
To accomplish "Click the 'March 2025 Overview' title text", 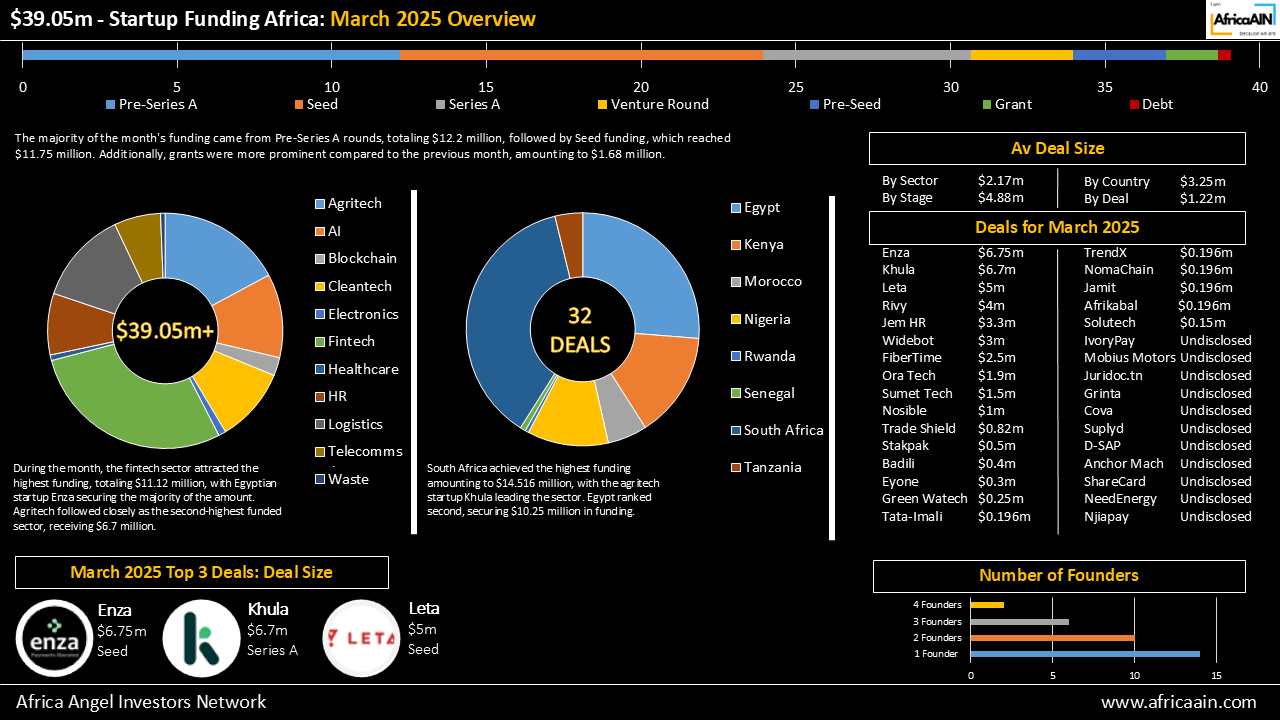I will coord(433,19).
